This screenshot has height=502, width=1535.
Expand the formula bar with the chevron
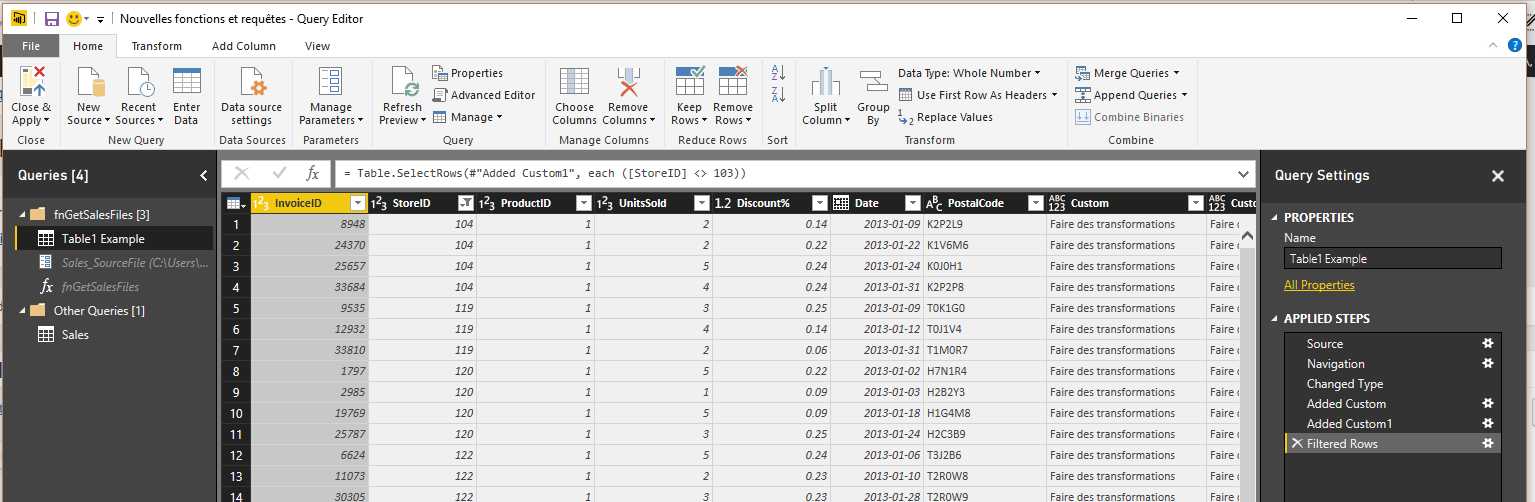[1244, 173]
